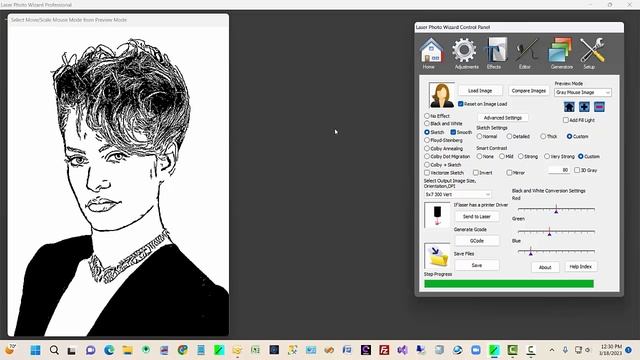The image size is (640, 360).
Task: Enable the Add Fill Light checkbox
Action: click(566, 120)
